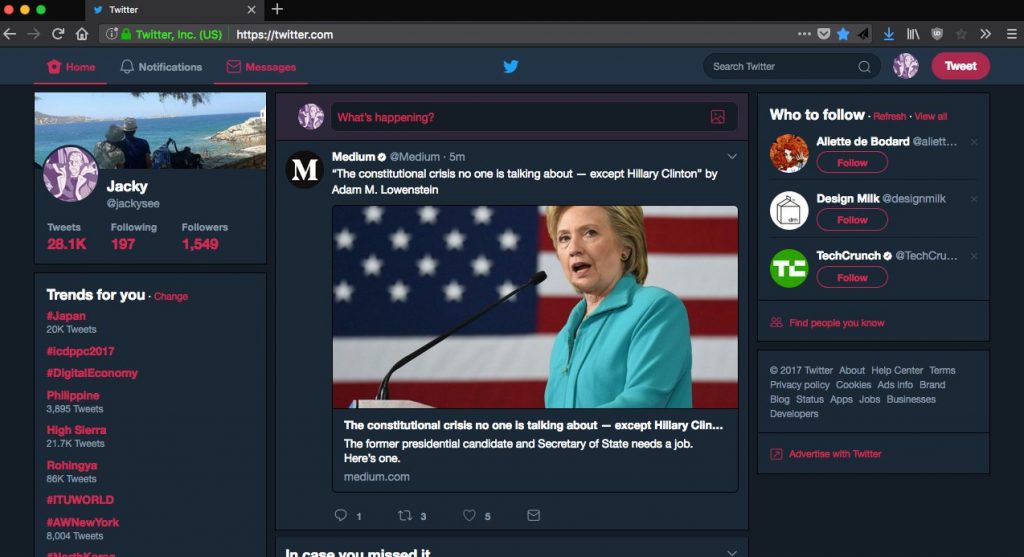The height and width of the screenshot is (557, 1024).
Task: Click the uBlock shield extension icon
Action: coord(936,34)
